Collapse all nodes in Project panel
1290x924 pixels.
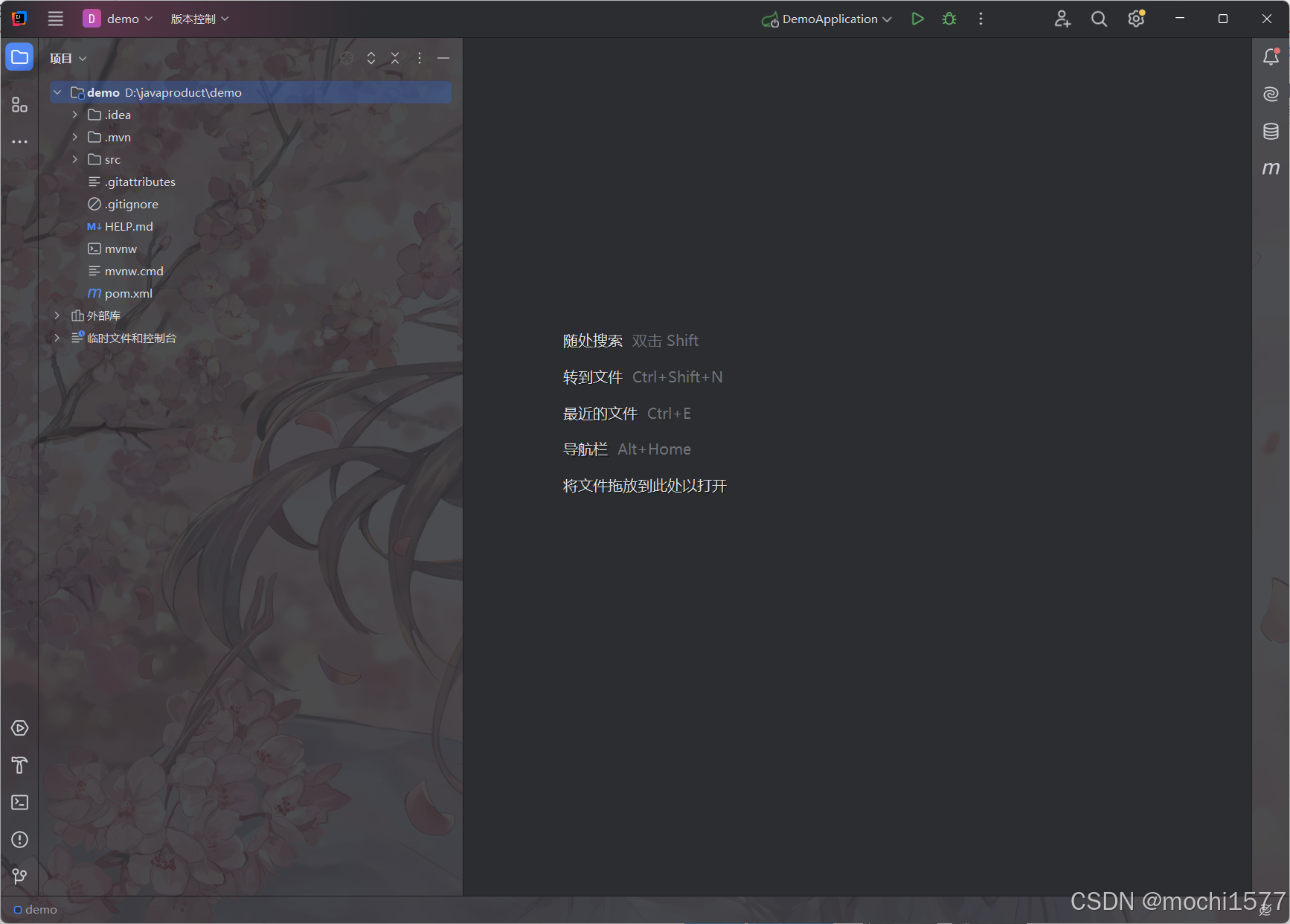pyautogui.click(x=395, y=58)
